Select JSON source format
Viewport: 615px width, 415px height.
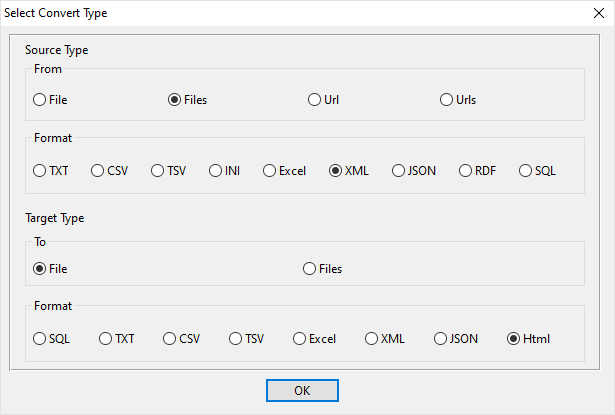pos(399,171)
